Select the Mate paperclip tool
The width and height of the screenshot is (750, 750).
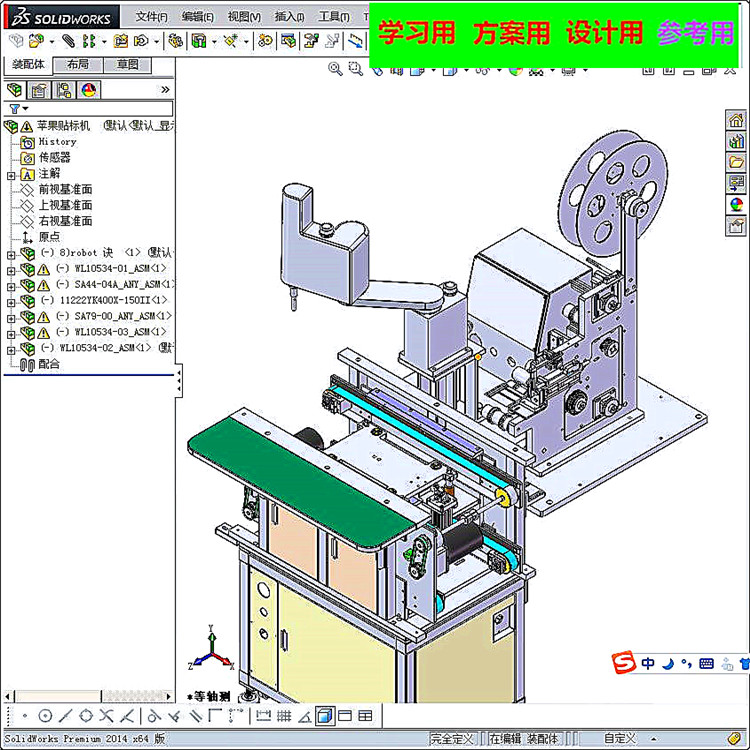[x=68, y=41]
